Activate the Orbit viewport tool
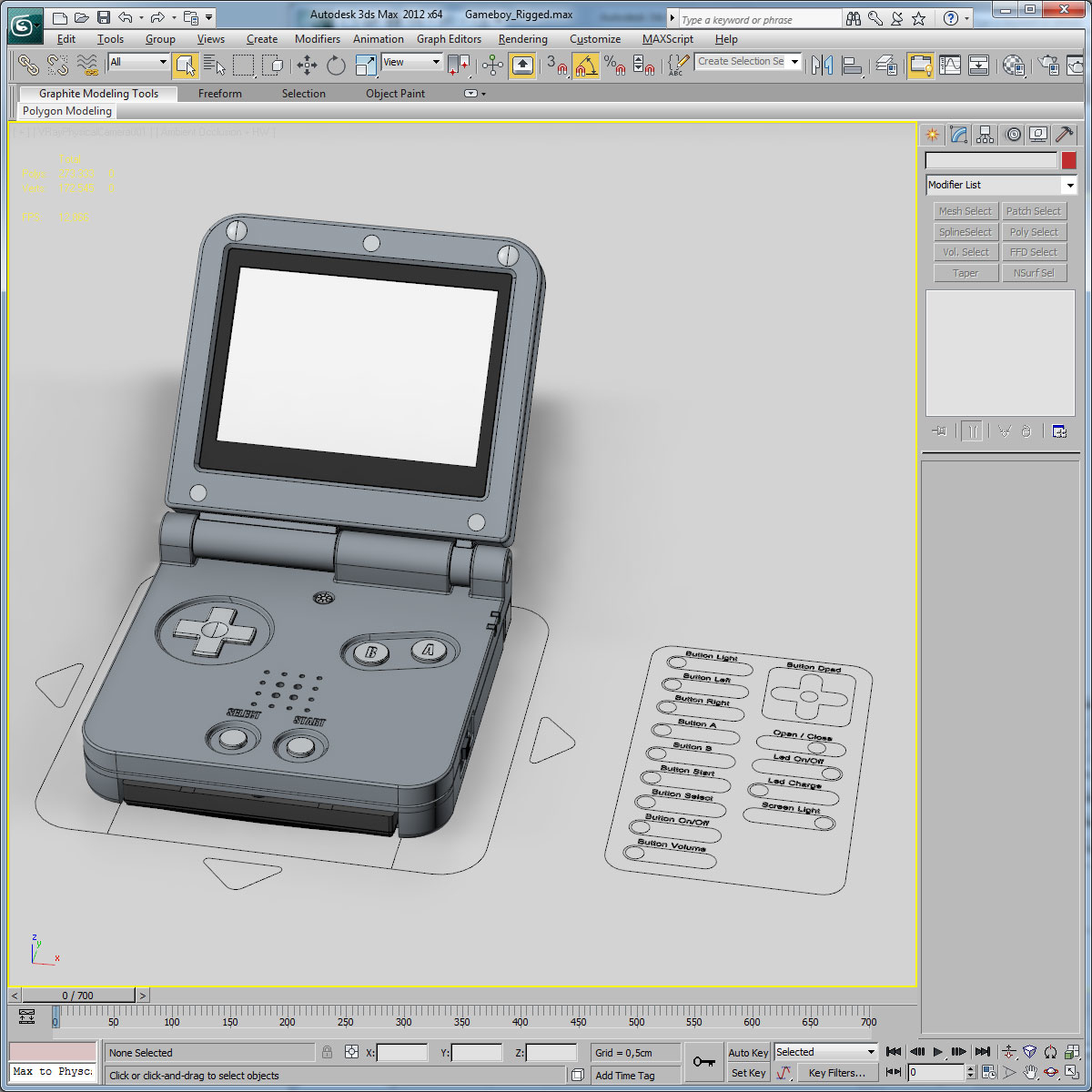1092x1092 pixels. (1050, 1072)
